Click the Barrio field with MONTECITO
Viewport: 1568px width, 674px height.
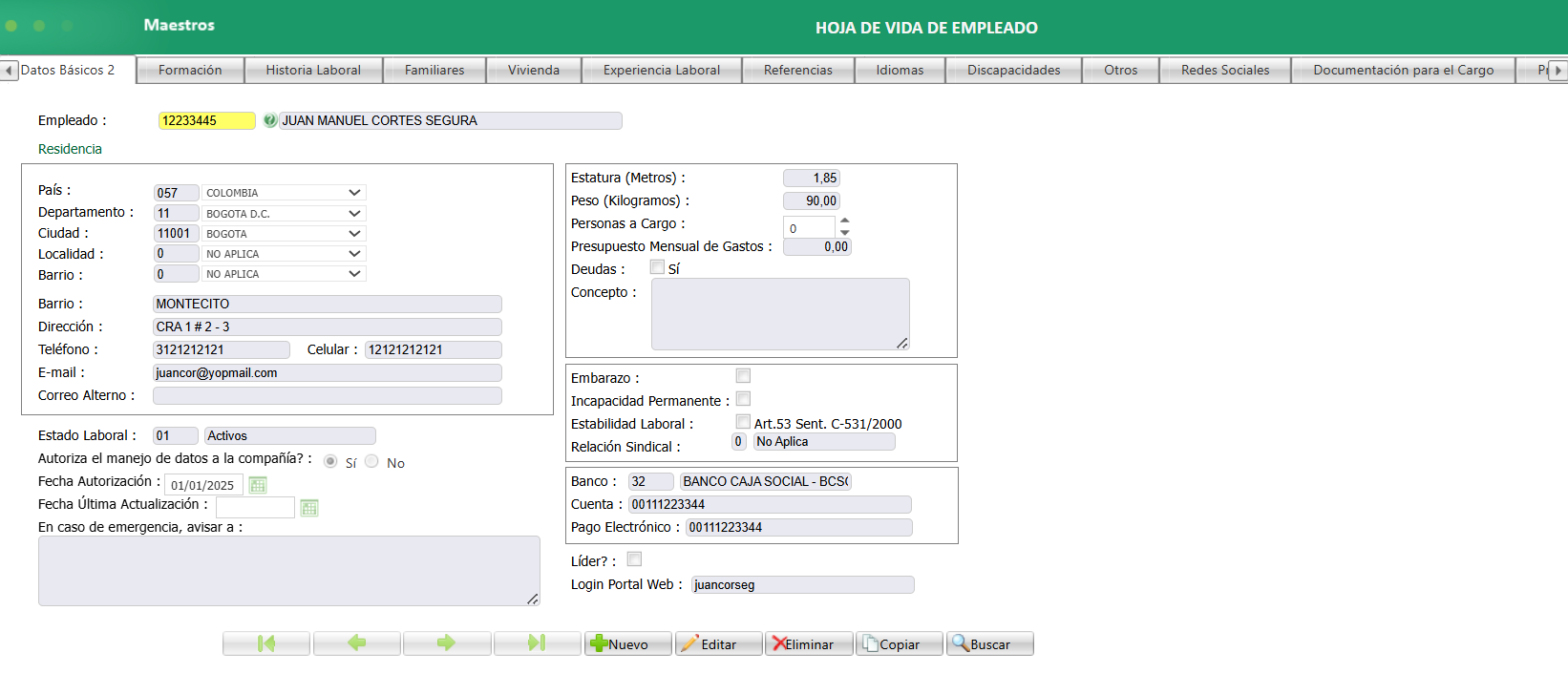click(x=328, y=304)
